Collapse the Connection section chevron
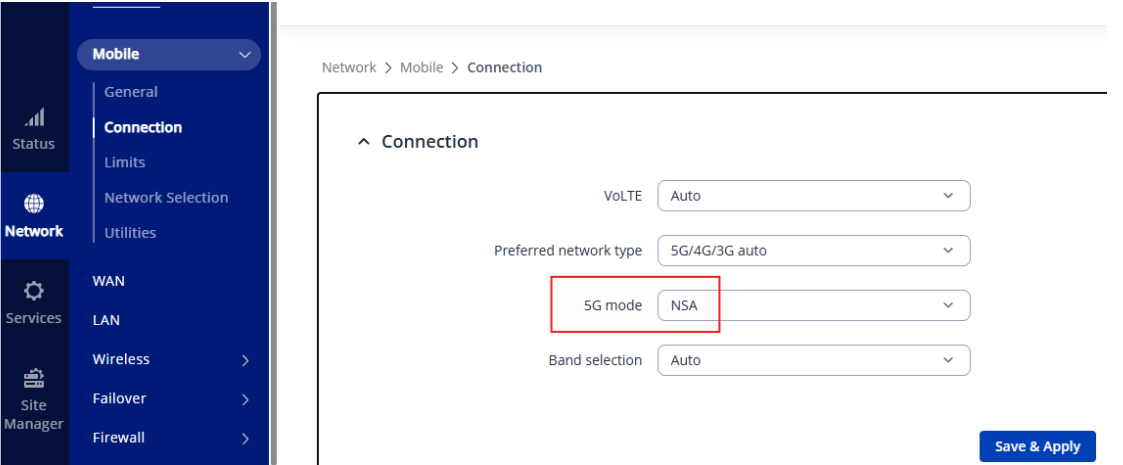Image resolution: width=1123 pixels, height=465 pixels. [364, 142]
